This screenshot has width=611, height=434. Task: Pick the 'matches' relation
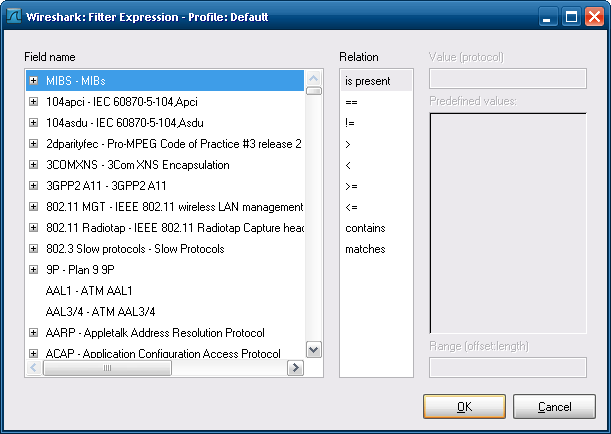365,249
